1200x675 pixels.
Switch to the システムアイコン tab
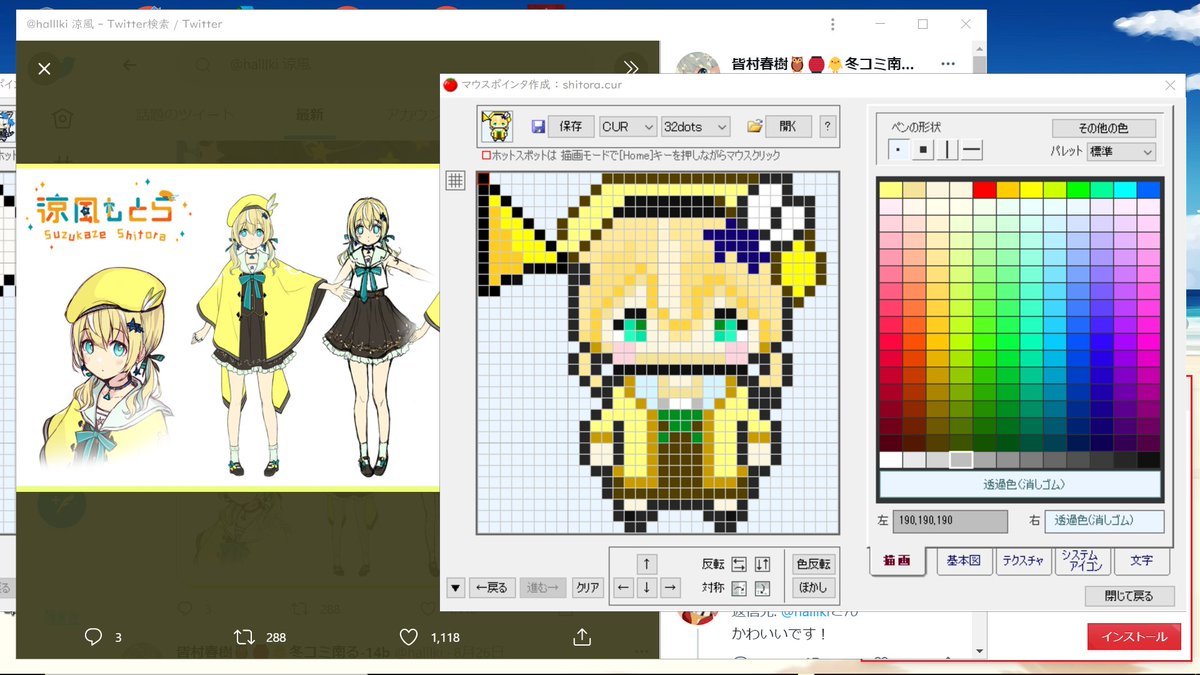(x=1081, y=561)
